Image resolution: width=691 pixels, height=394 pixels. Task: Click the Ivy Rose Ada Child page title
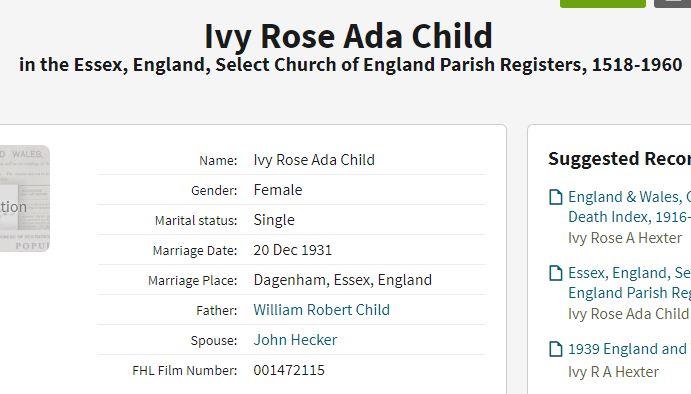tap(348, 36)
